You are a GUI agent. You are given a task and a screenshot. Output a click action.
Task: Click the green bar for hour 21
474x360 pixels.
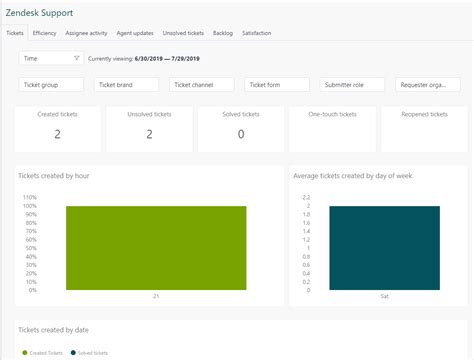pyautogui.click(x=156, y=248)
